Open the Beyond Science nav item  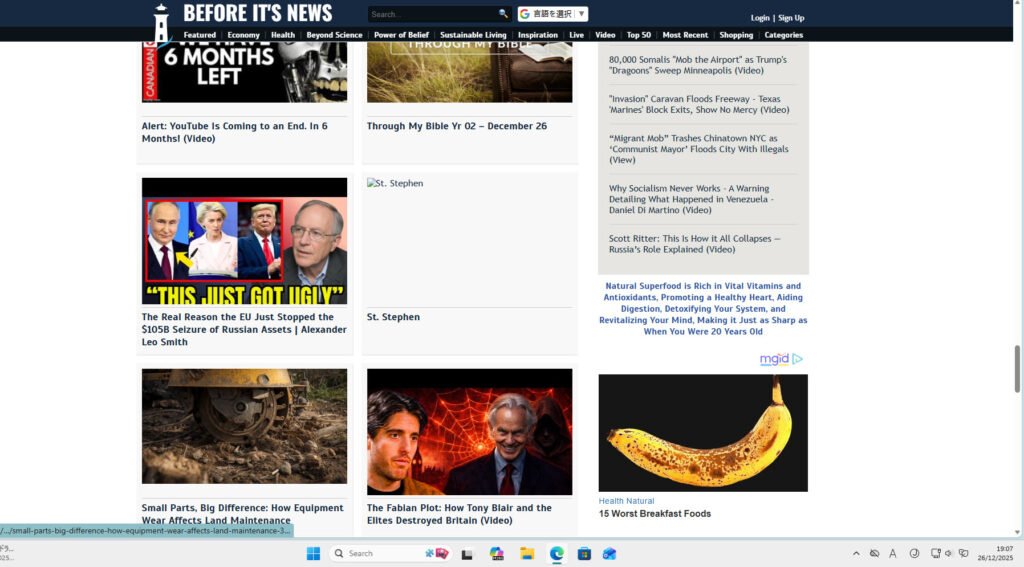click(x=334, y=35)
